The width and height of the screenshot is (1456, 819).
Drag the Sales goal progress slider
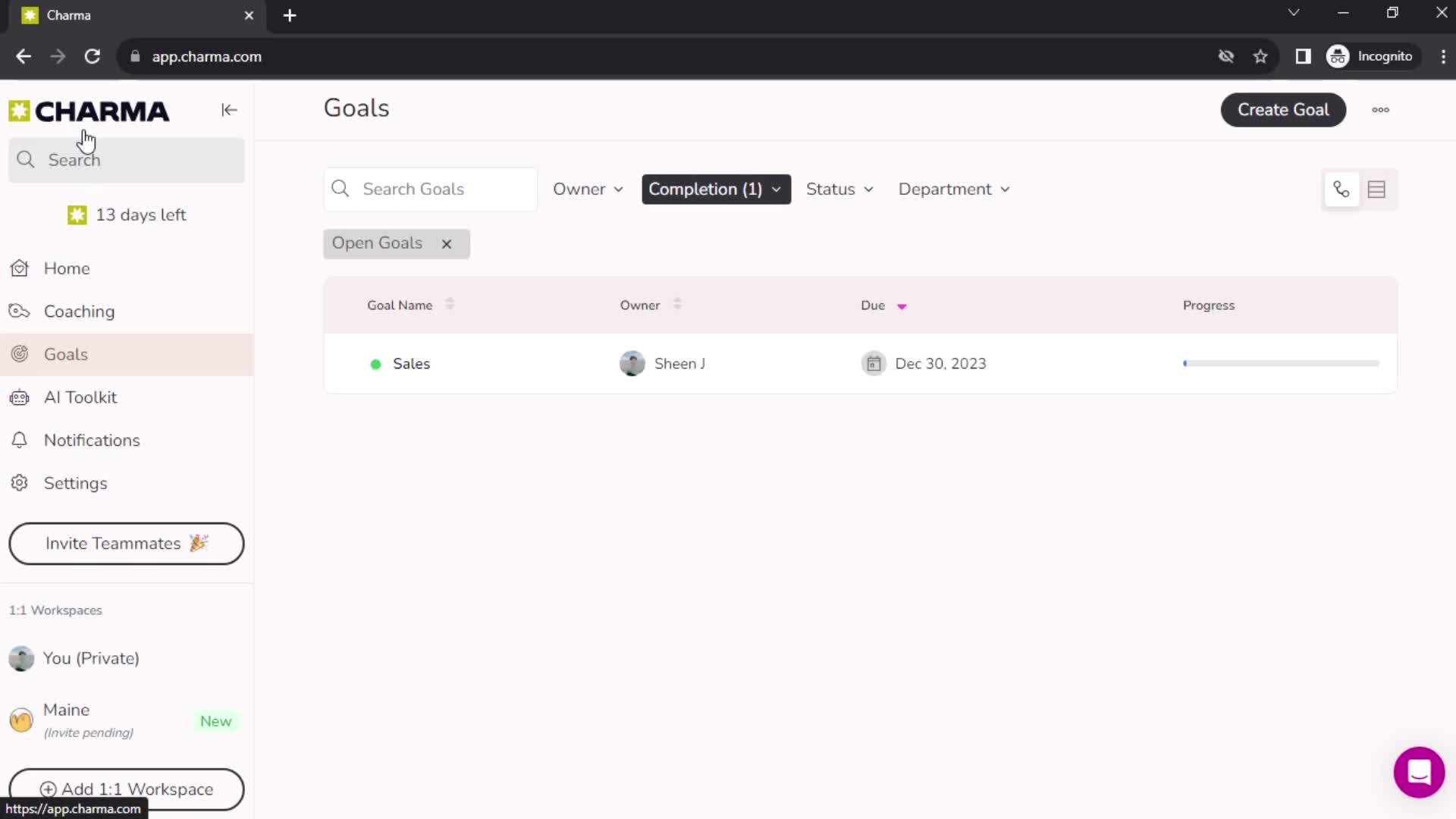(1185, 363)
